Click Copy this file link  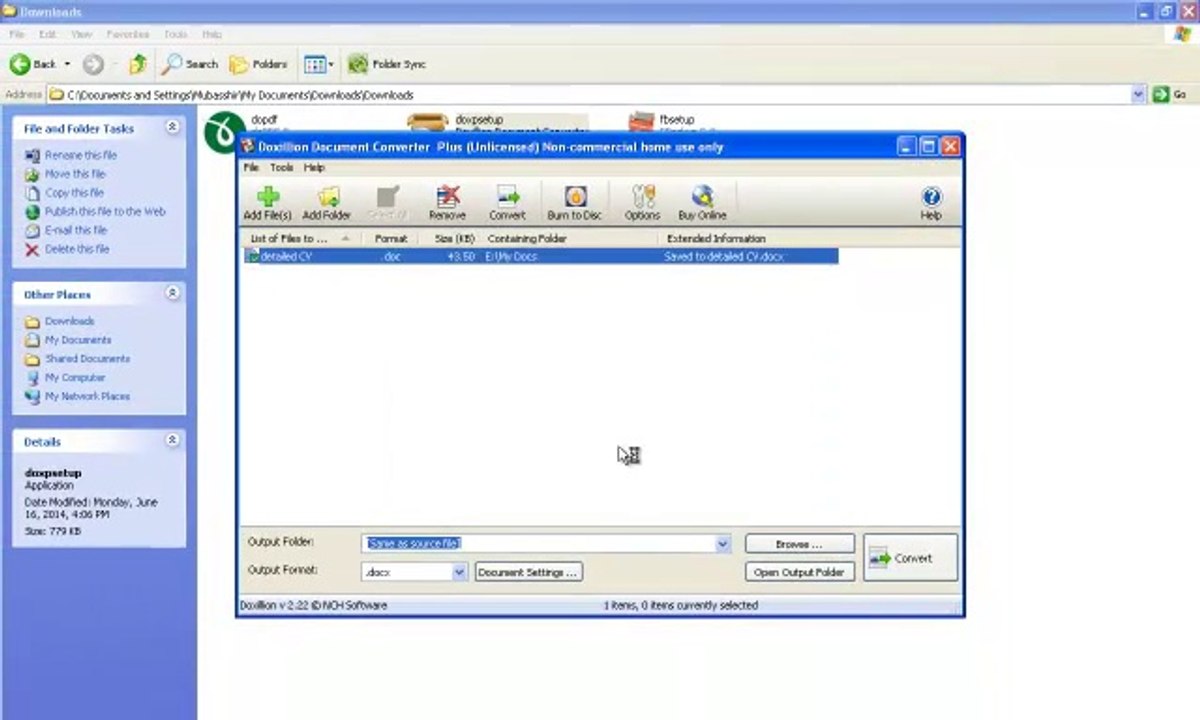(75, 193)
